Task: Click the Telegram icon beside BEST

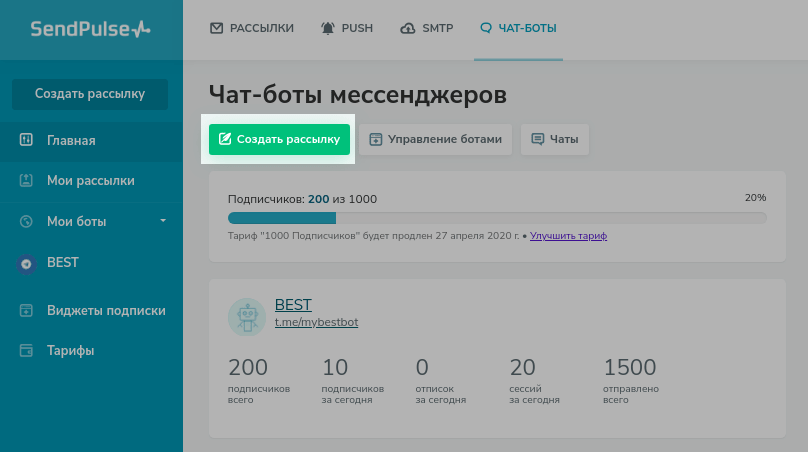Action: pos(26,264)
